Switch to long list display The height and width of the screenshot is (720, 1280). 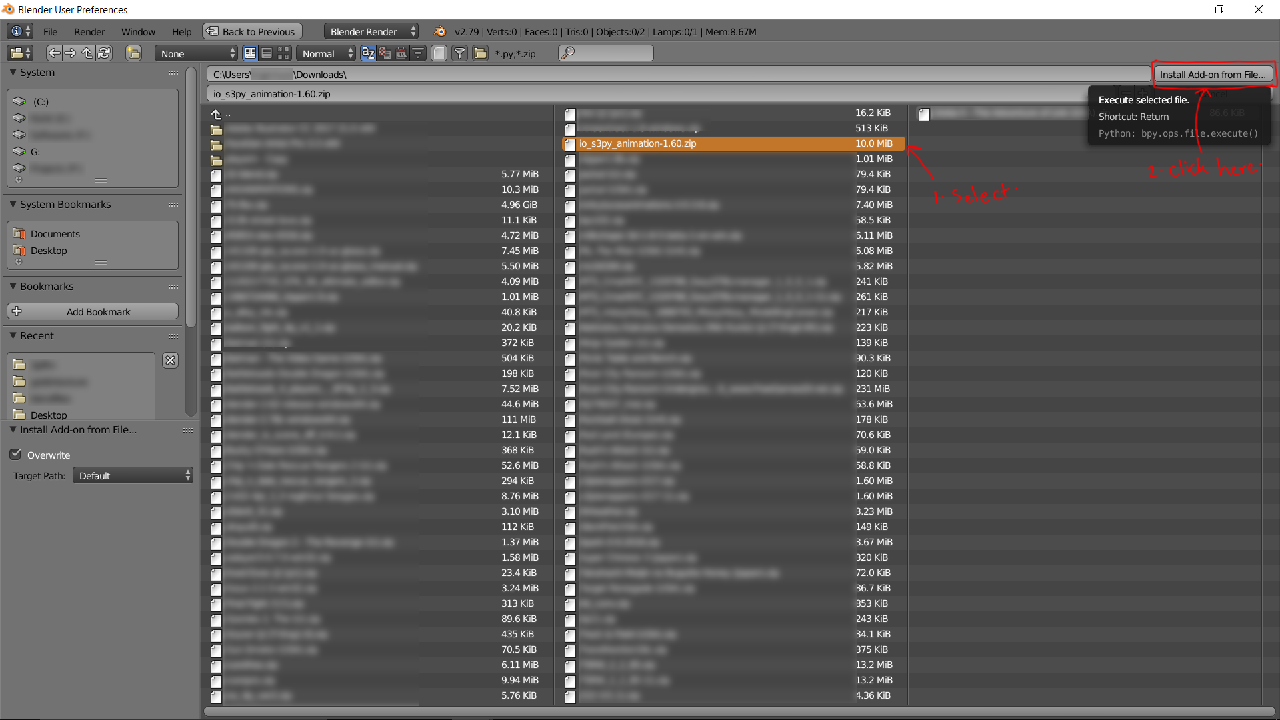(x=265, y=53)
